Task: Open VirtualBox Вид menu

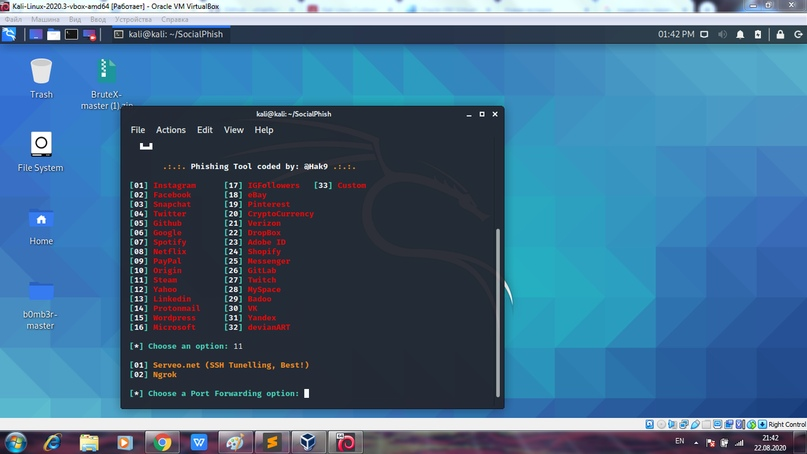Action: (75, 19)
